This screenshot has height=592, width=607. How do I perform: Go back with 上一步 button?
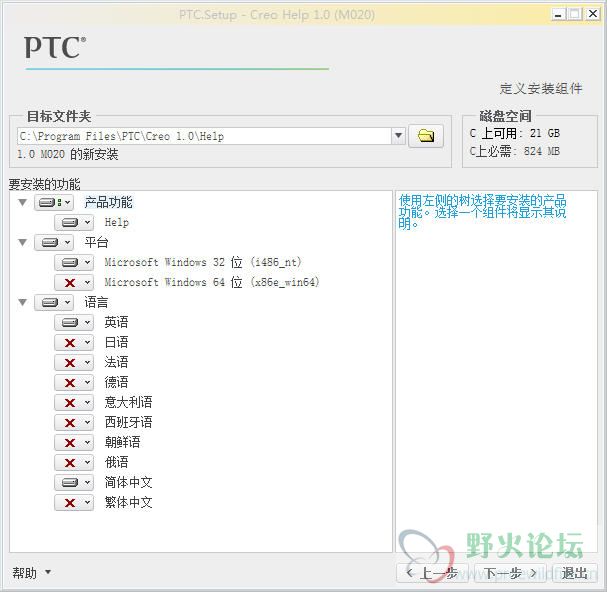pos(433,573)
